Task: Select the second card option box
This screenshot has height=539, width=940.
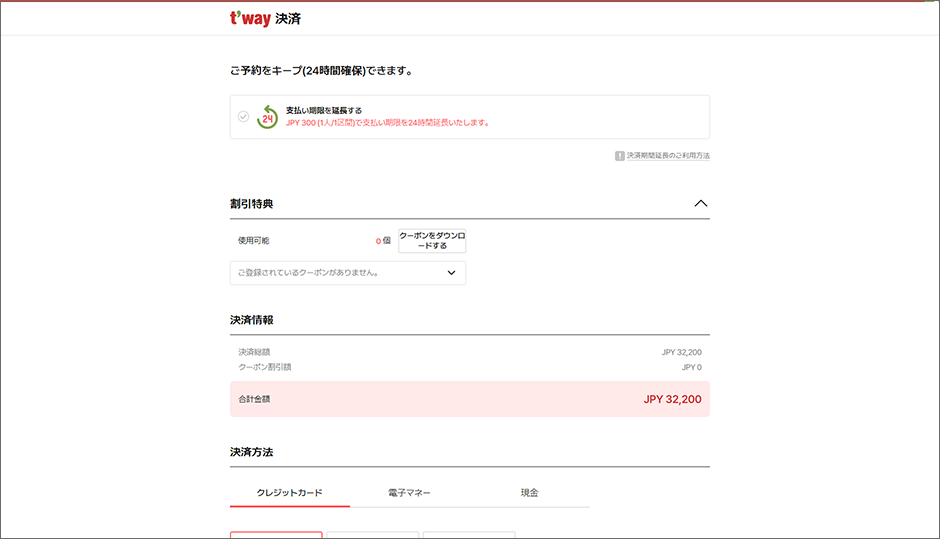Action: (372, 534)
